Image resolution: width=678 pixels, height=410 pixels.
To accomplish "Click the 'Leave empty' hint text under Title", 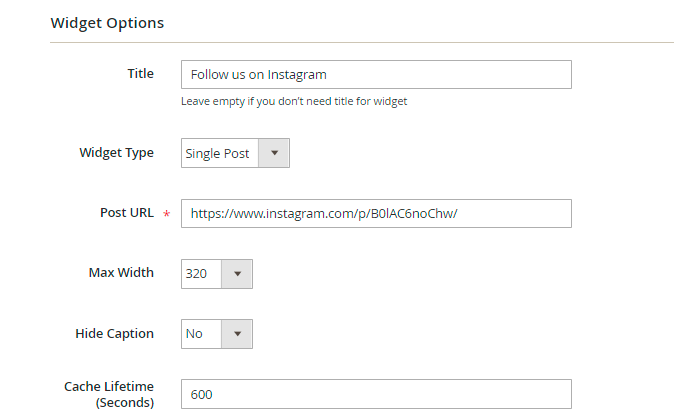I will point(294,101).
